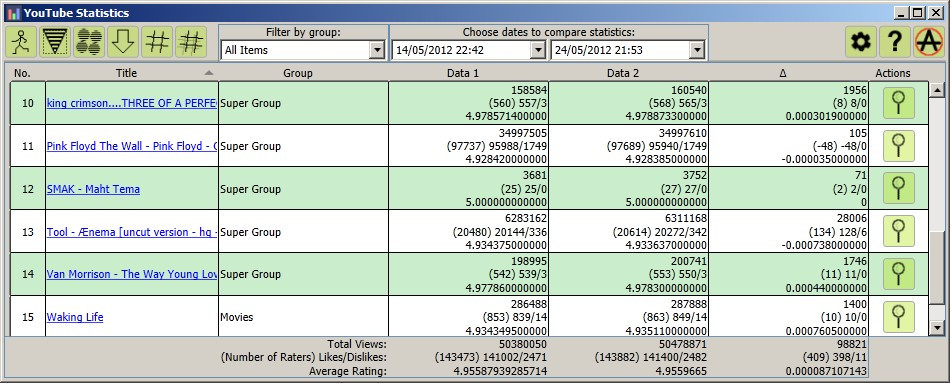950x383 pixels.
Task: Open the Van Morrison - The Way Young link
Action: 131,275
